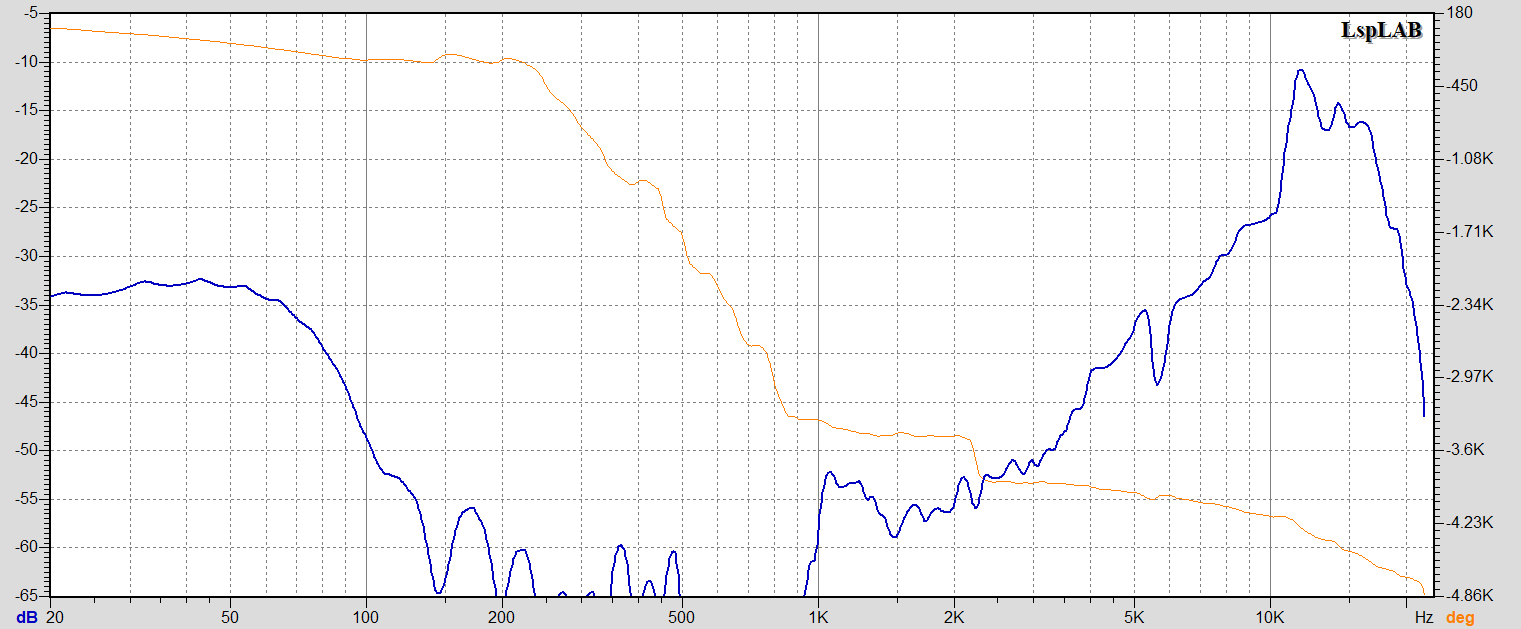Screen dimensions: 1521x629
Task: Click the Hz unit label
Action: pyautogui.click(x=1424, y=618)
